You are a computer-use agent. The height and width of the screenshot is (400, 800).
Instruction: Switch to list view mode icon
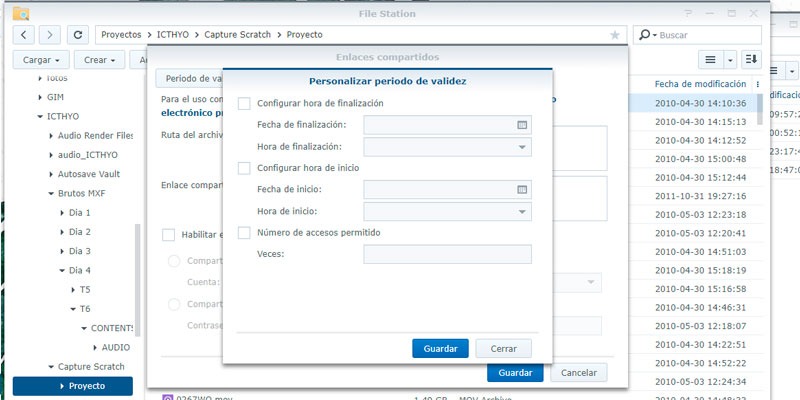(710, 60)
